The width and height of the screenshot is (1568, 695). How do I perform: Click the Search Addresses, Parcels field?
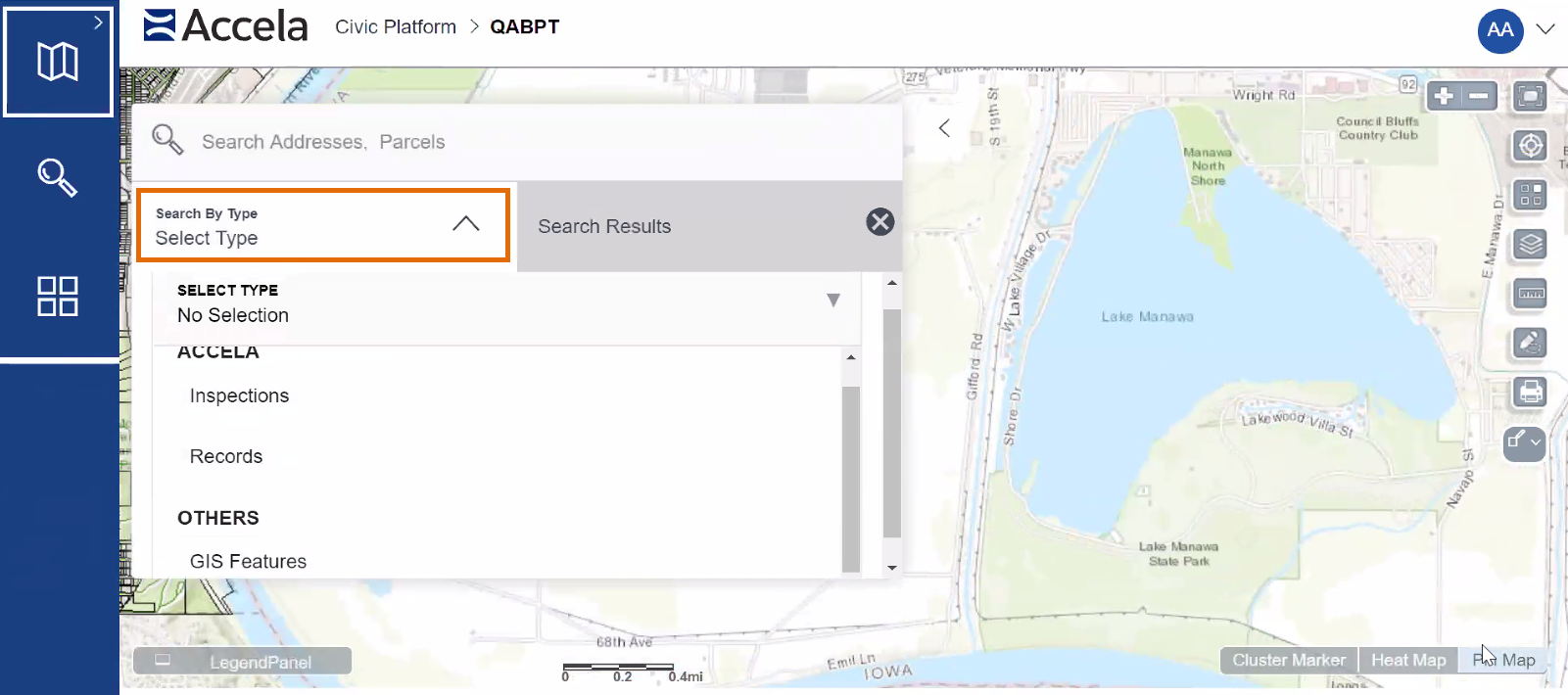click(529, 142)
